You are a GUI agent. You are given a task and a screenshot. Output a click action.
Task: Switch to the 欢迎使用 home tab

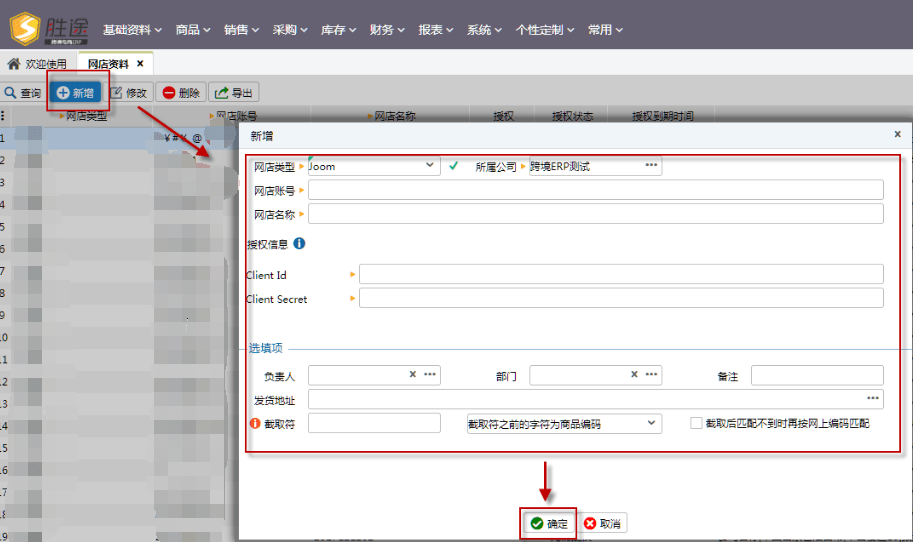click(x=37, y=64)
